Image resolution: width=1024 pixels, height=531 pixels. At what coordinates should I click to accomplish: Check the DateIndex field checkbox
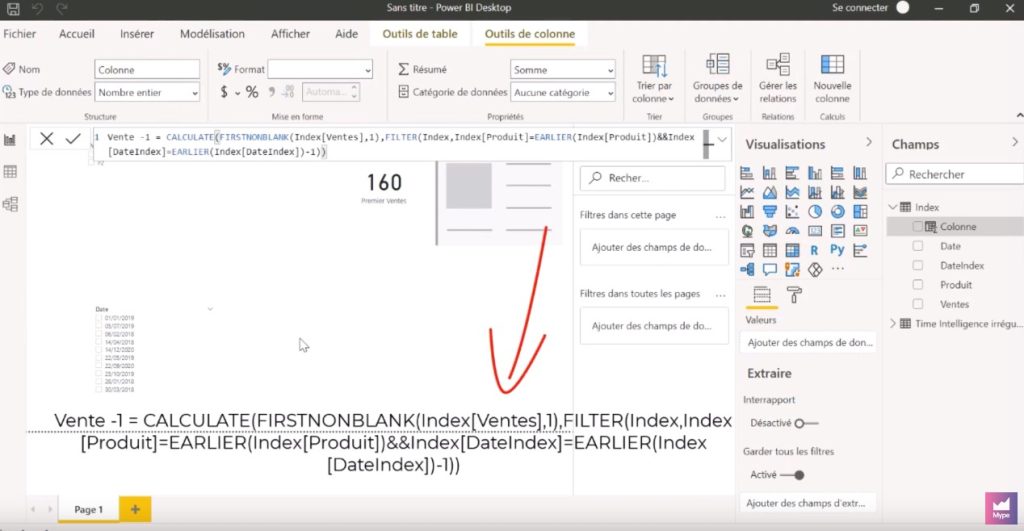(x=918, y=265)
